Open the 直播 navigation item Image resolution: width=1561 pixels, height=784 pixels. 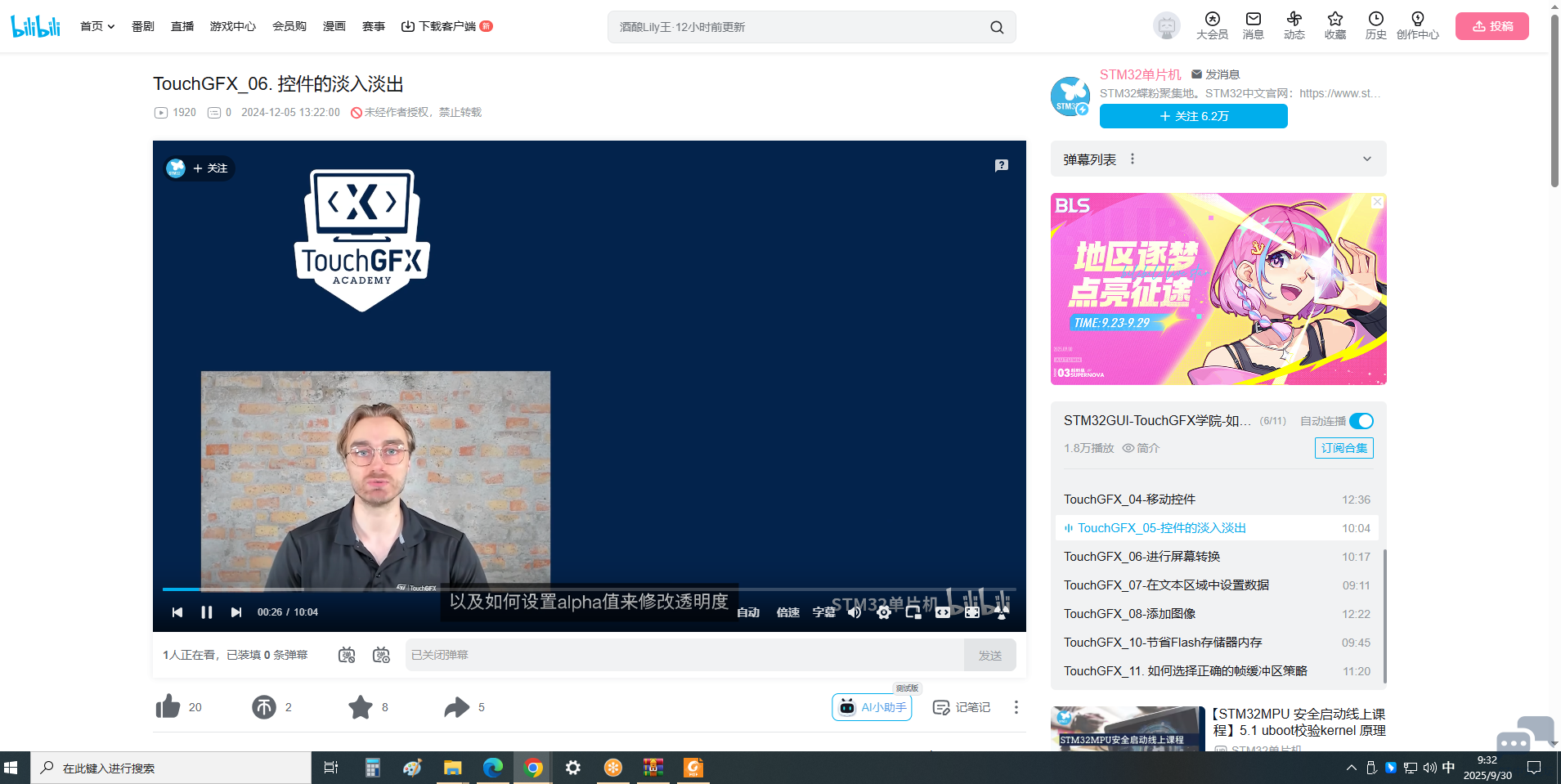[182, 26]
